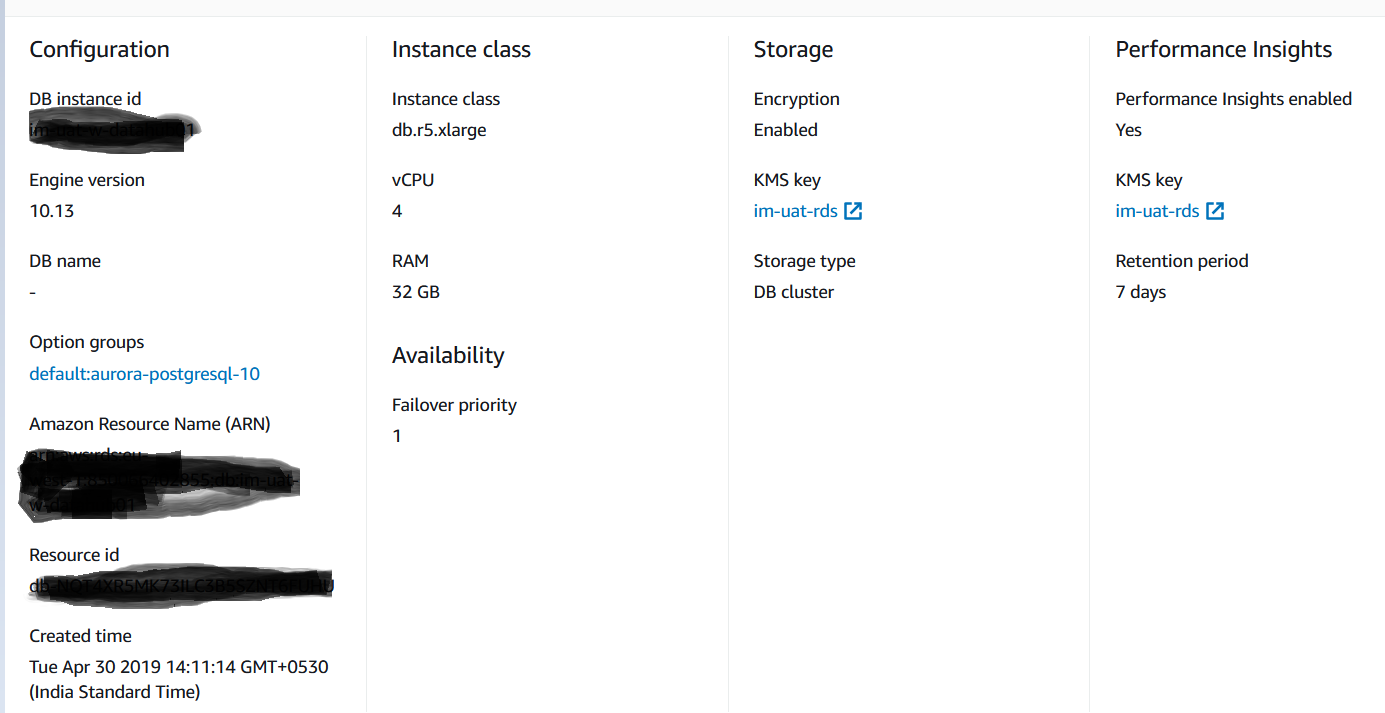Select the 7 days retention period value
This screenshot has width=1385, height=713.
pos(1141,292)
